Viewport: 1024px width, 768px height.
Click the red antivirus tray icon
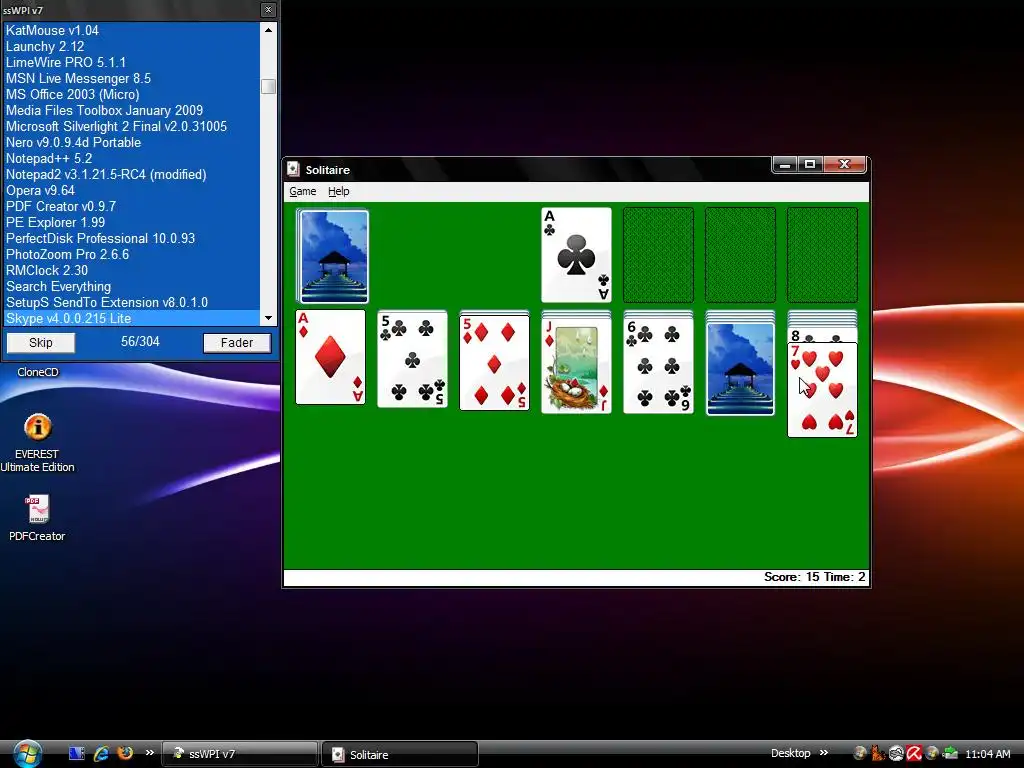click(914, 754)
